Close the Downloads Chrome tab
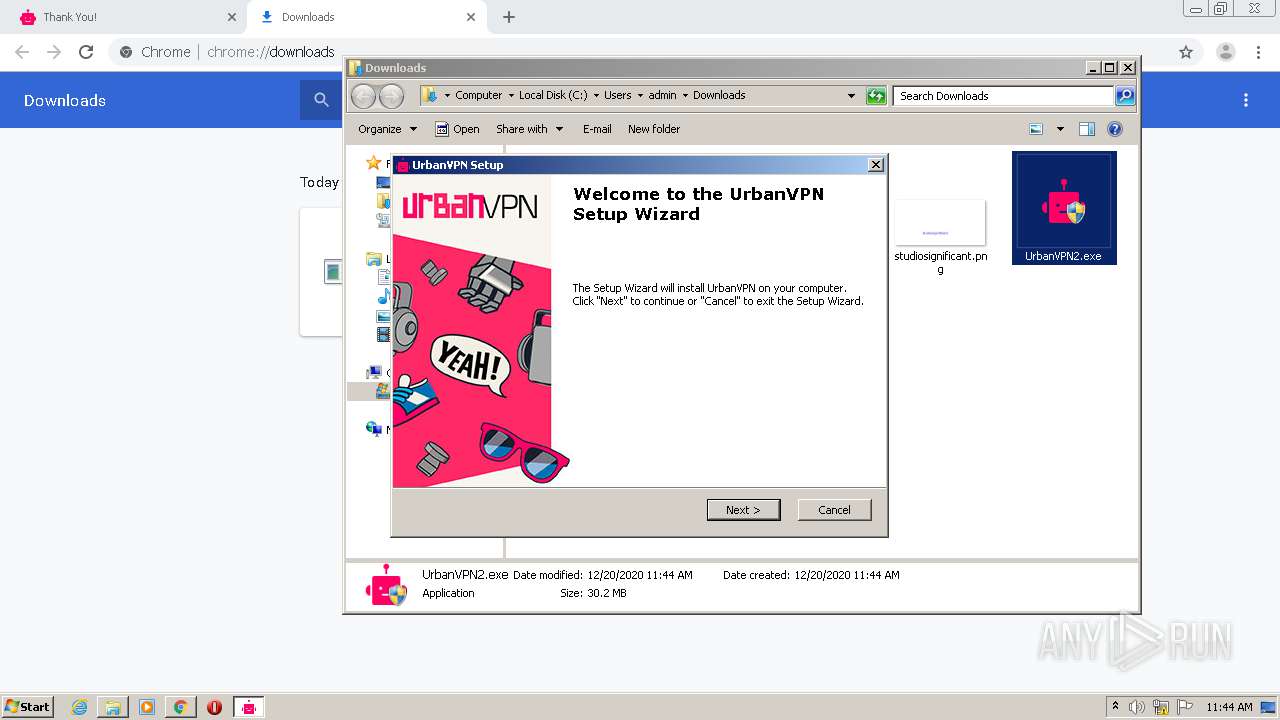The height and width of the screenshot is (720, 1280). point(472,17)
